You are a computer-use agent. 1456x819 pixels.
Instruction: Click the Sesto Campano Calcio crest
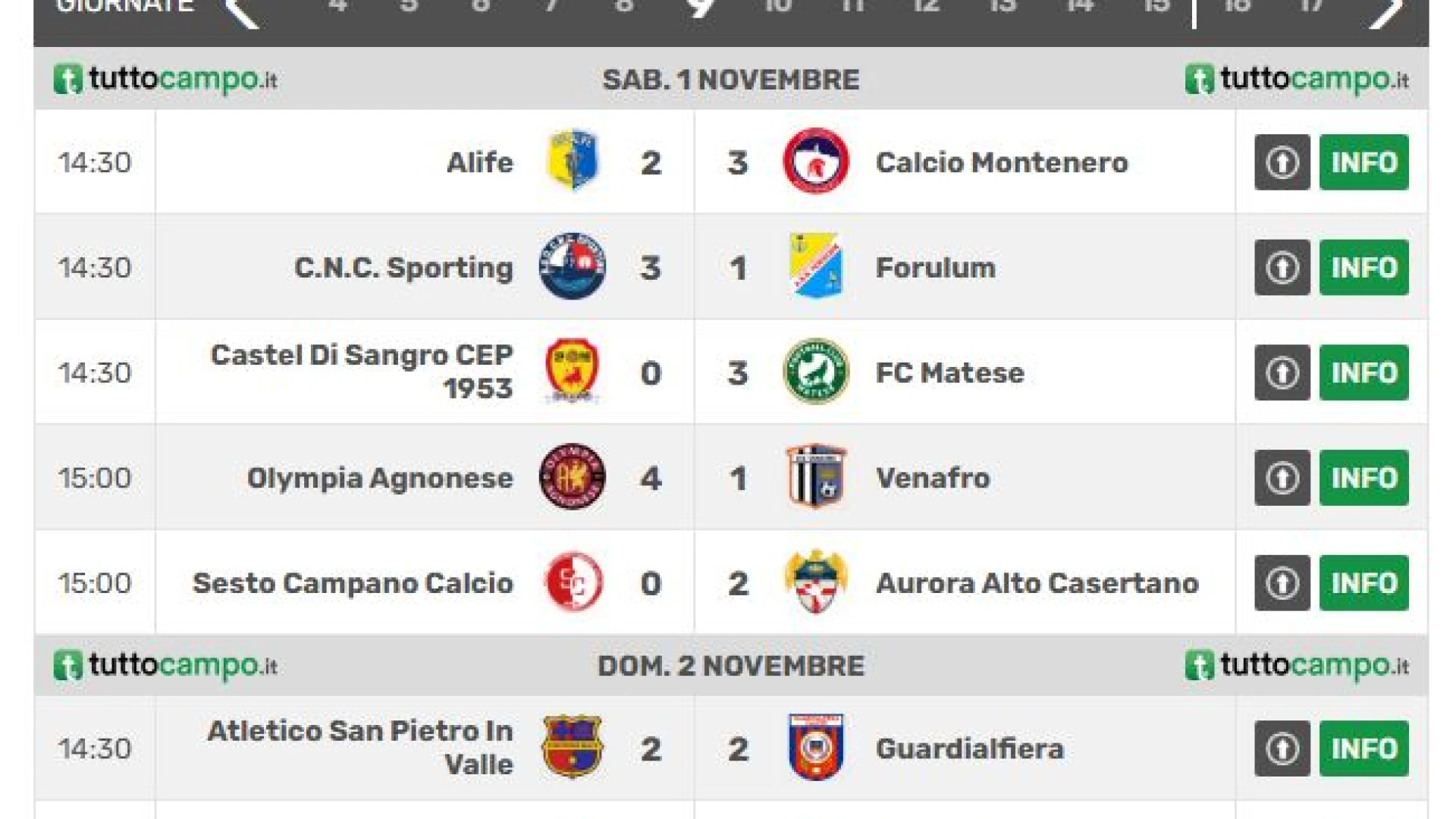573,582
